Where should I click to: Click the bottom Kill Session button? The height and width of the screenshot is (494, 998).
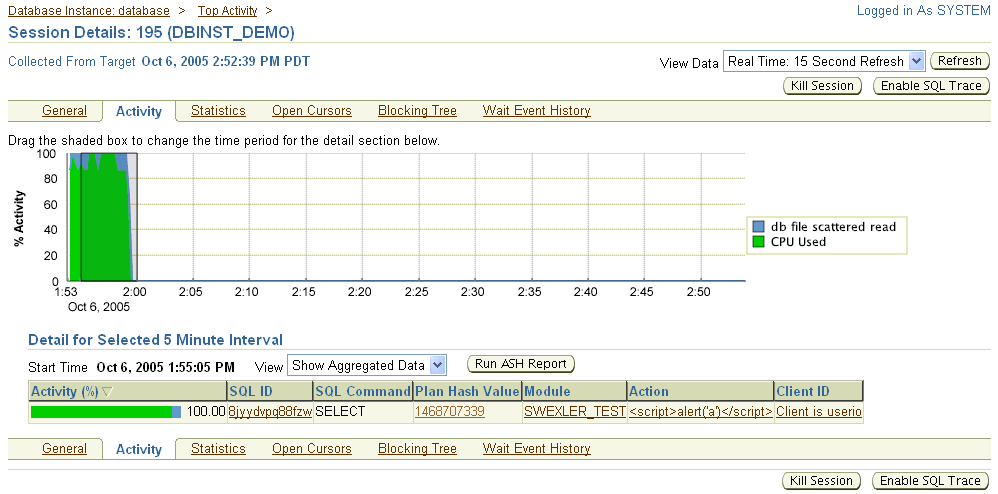[822, 481]
